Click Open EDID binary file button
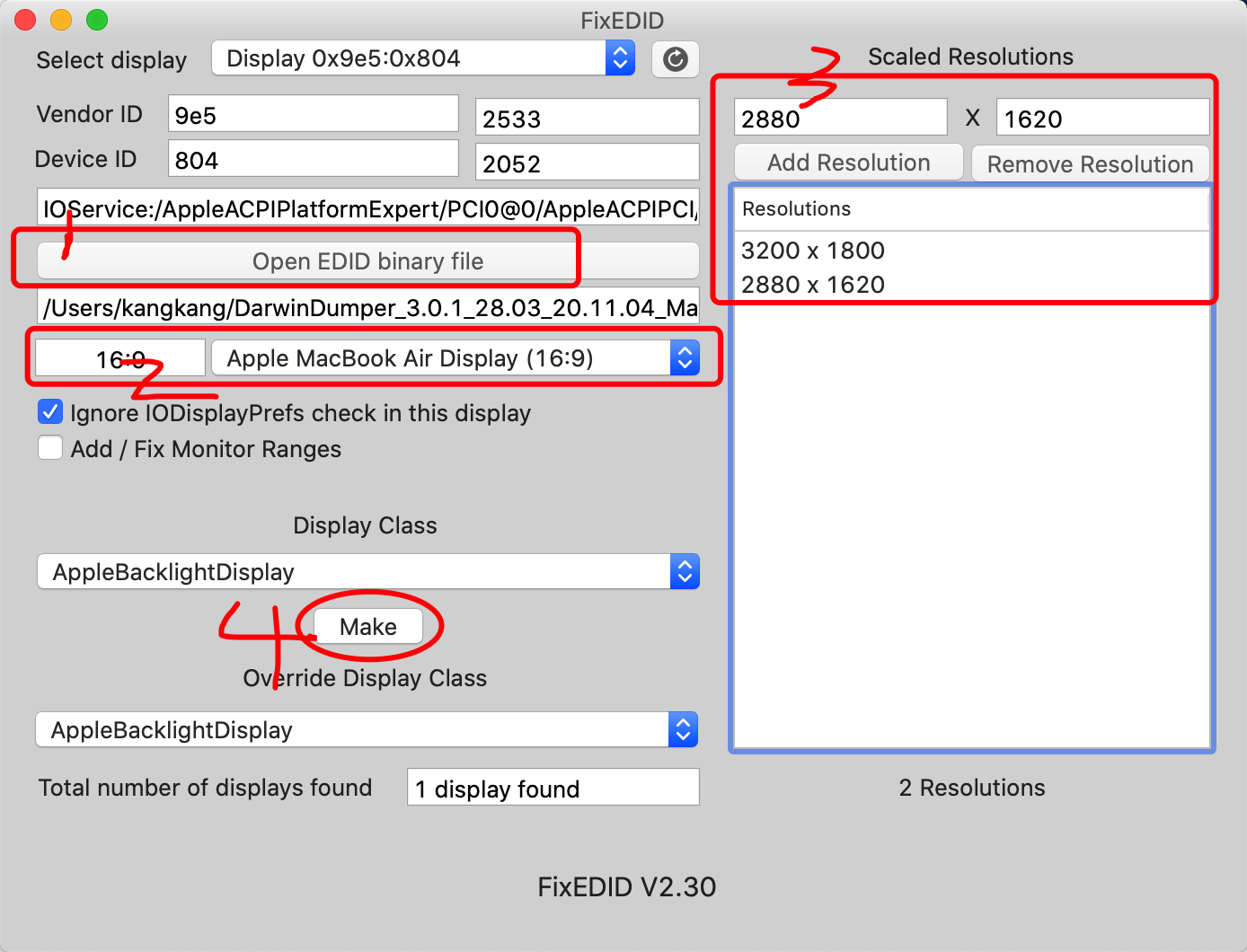The image size is (1247, 952). click(x=367, y=261)
